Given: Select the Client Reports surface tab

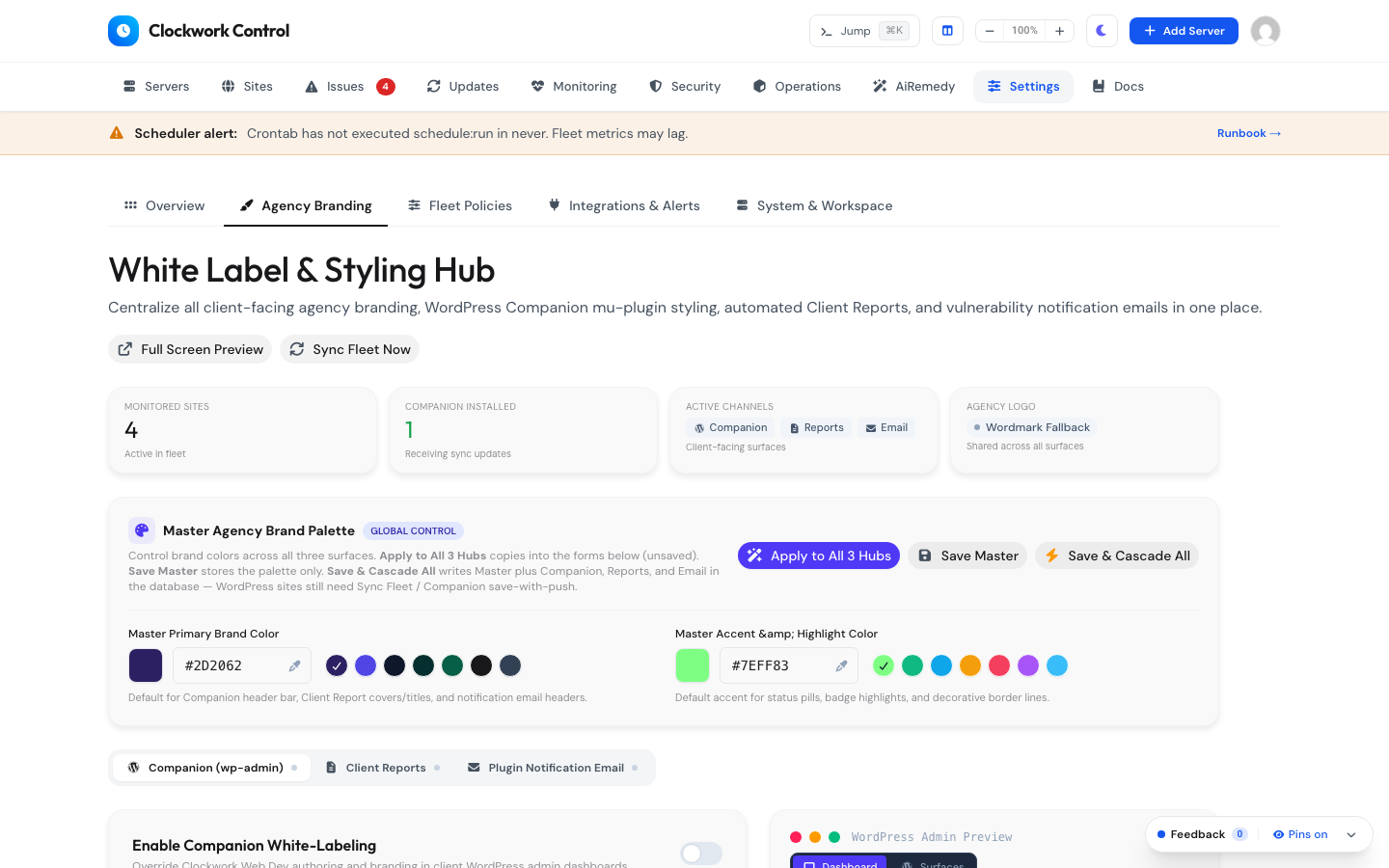Looking at the screenshot, I should (x=382, y=768).
